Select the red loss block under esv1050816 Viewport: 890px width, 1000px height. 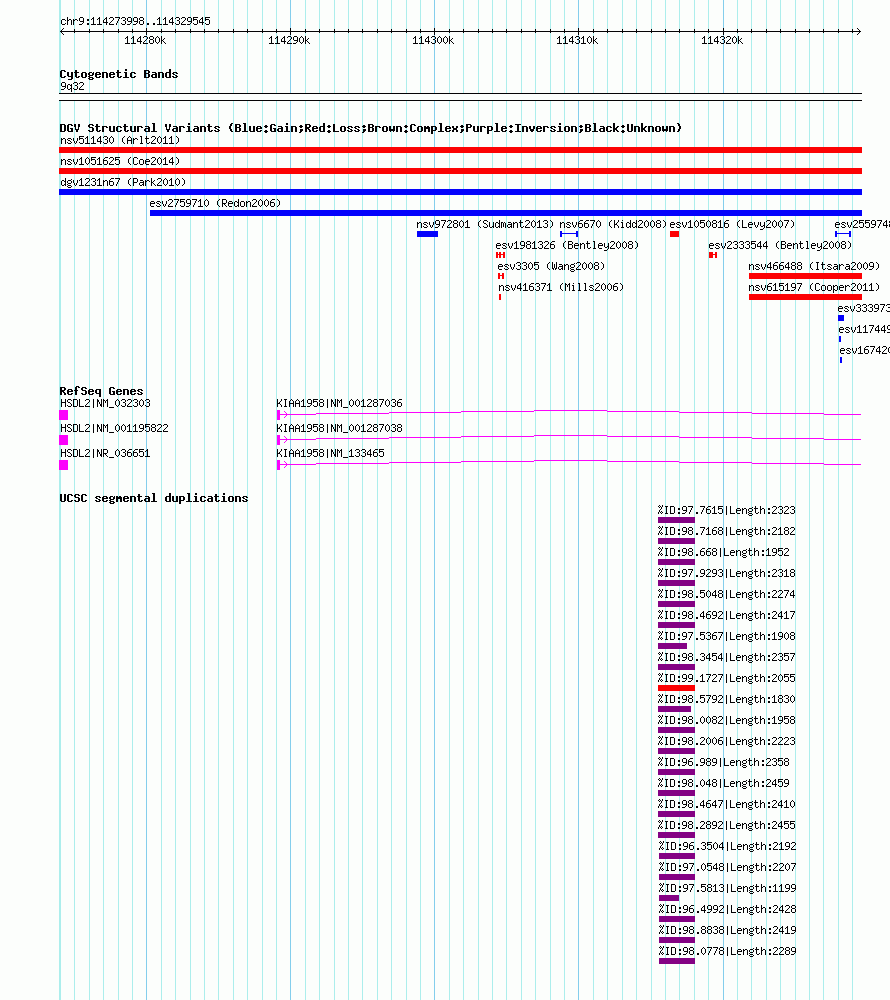coord(675,234)
